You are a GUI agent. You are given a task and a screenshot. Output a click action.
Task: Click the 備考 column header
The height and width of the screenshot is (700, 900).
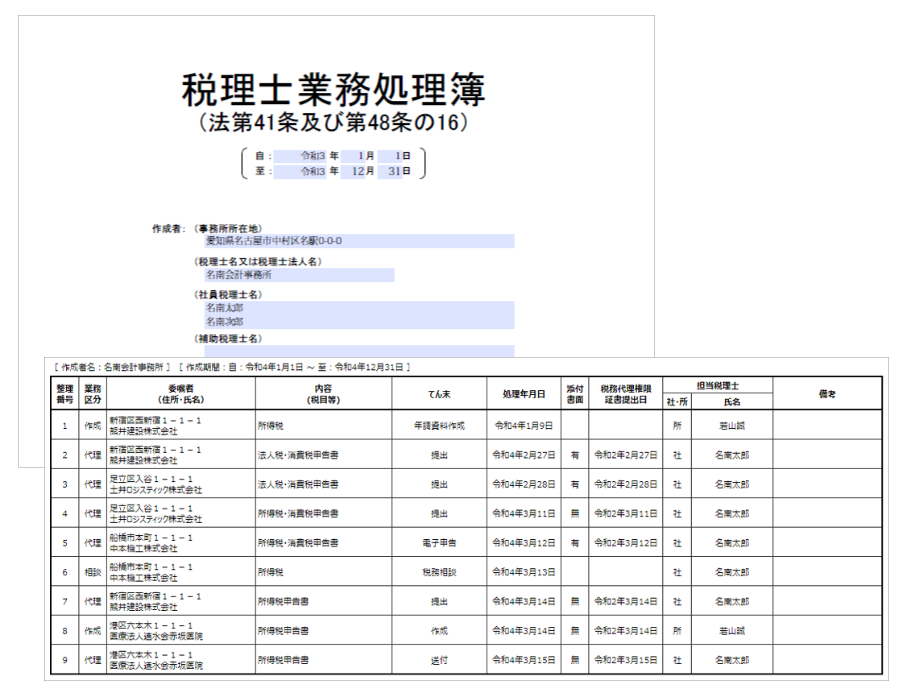click(x=827, y=394)
